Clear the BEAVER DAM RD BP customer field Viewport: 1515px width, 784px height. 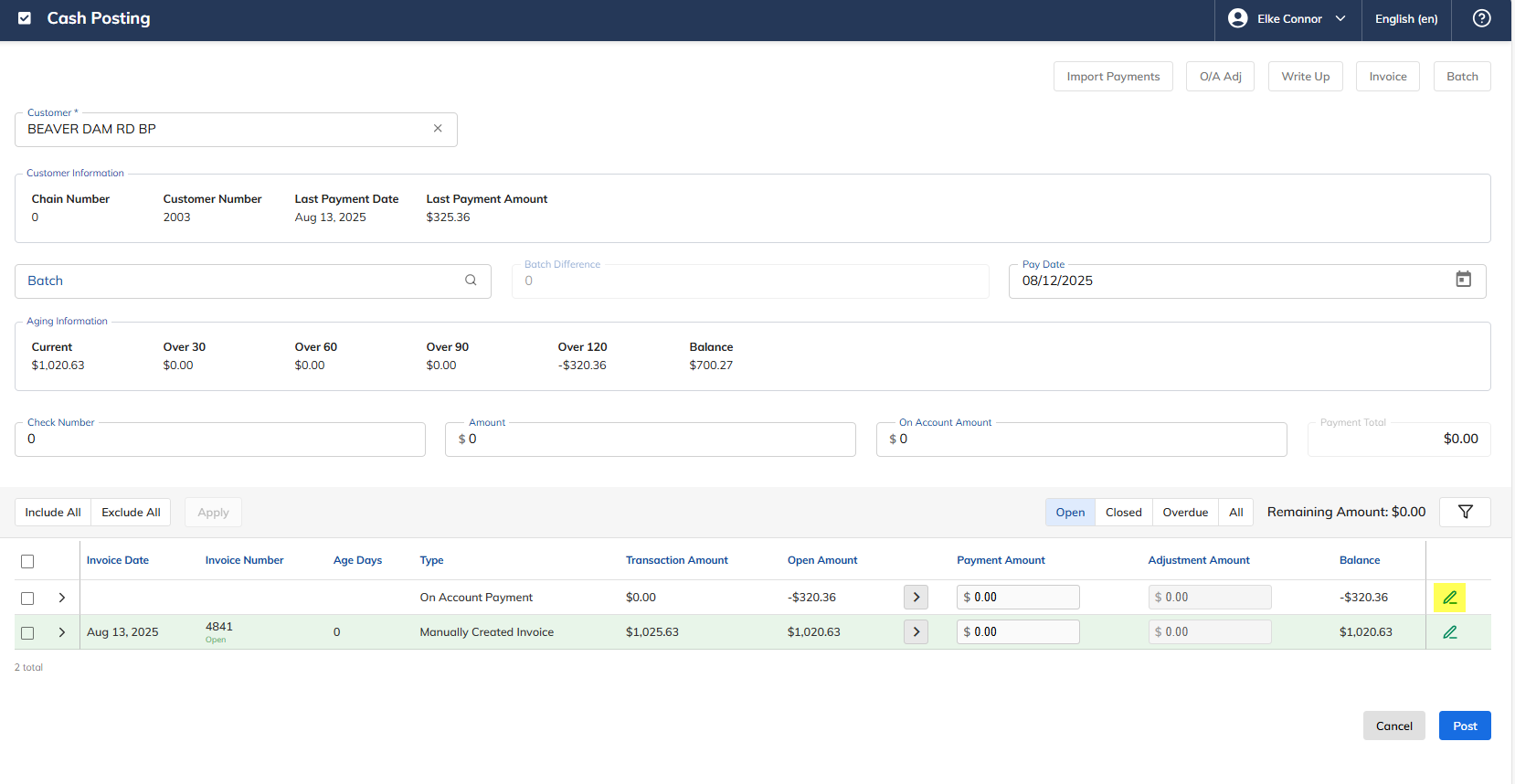[438, 129]
